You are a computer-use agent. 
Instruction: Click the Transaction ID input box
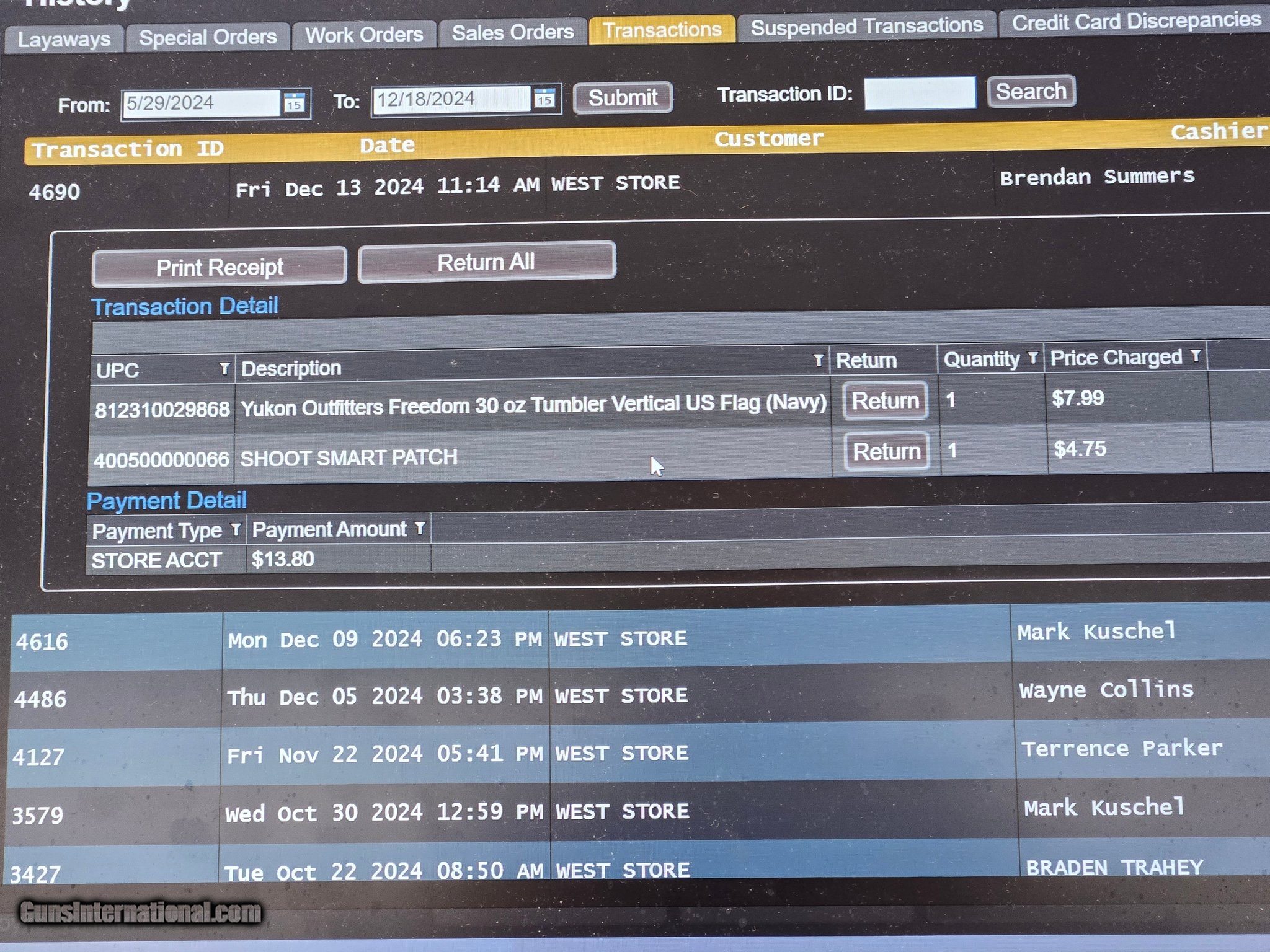tap(920, 93)
